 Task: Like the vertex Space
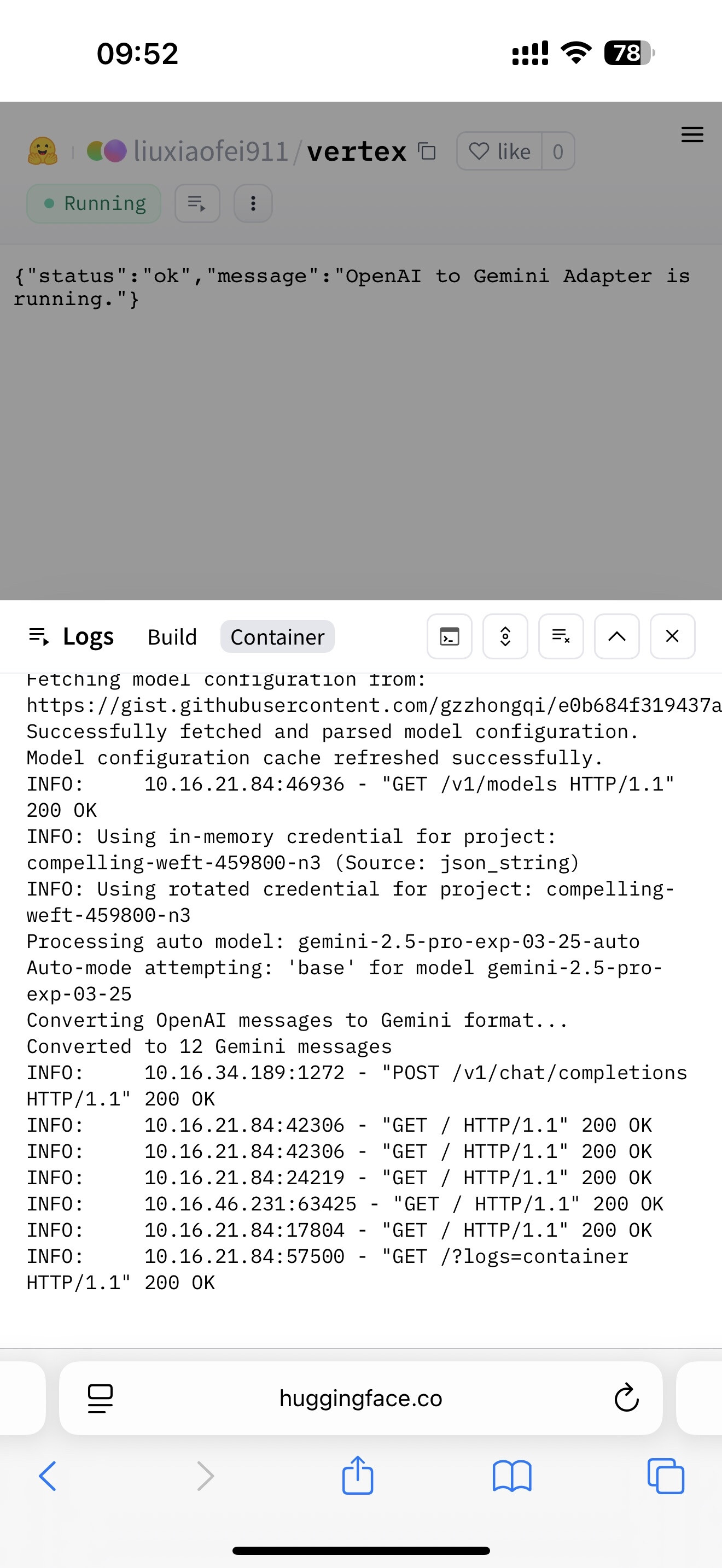[x=499, y=151]
